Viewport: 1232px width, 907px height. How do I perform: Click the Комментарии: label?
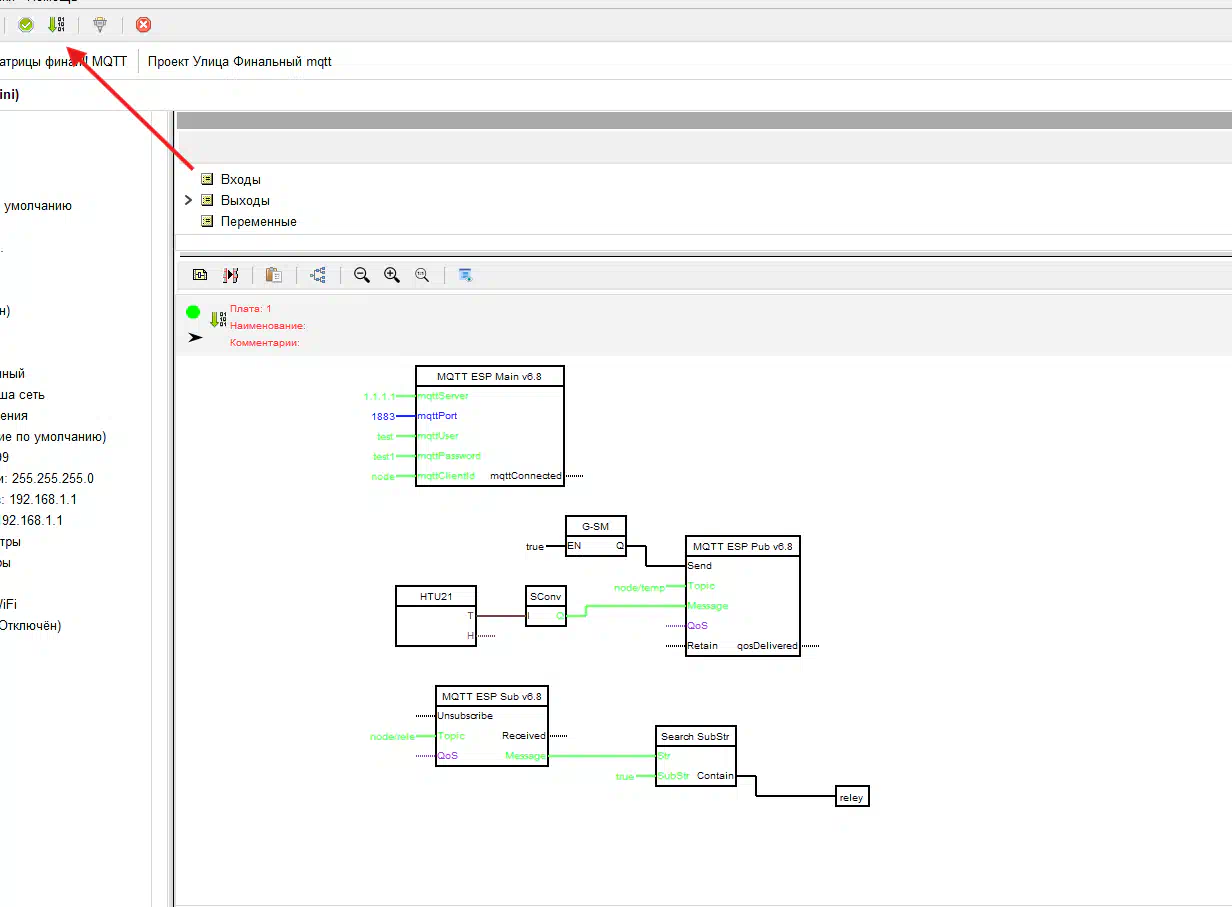coord(264,343)
